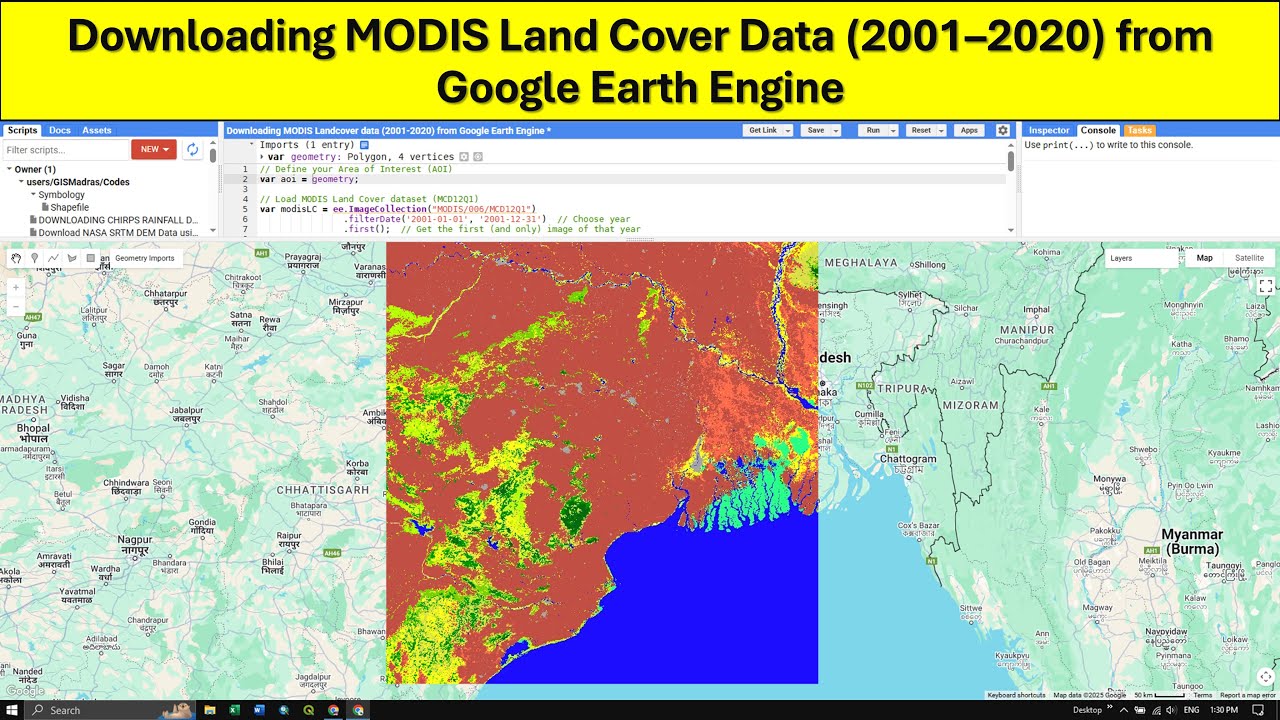The width and height of the screenshot is (1280, 720).
Task: Open QGIS from the taskbar
Action: 309,710
